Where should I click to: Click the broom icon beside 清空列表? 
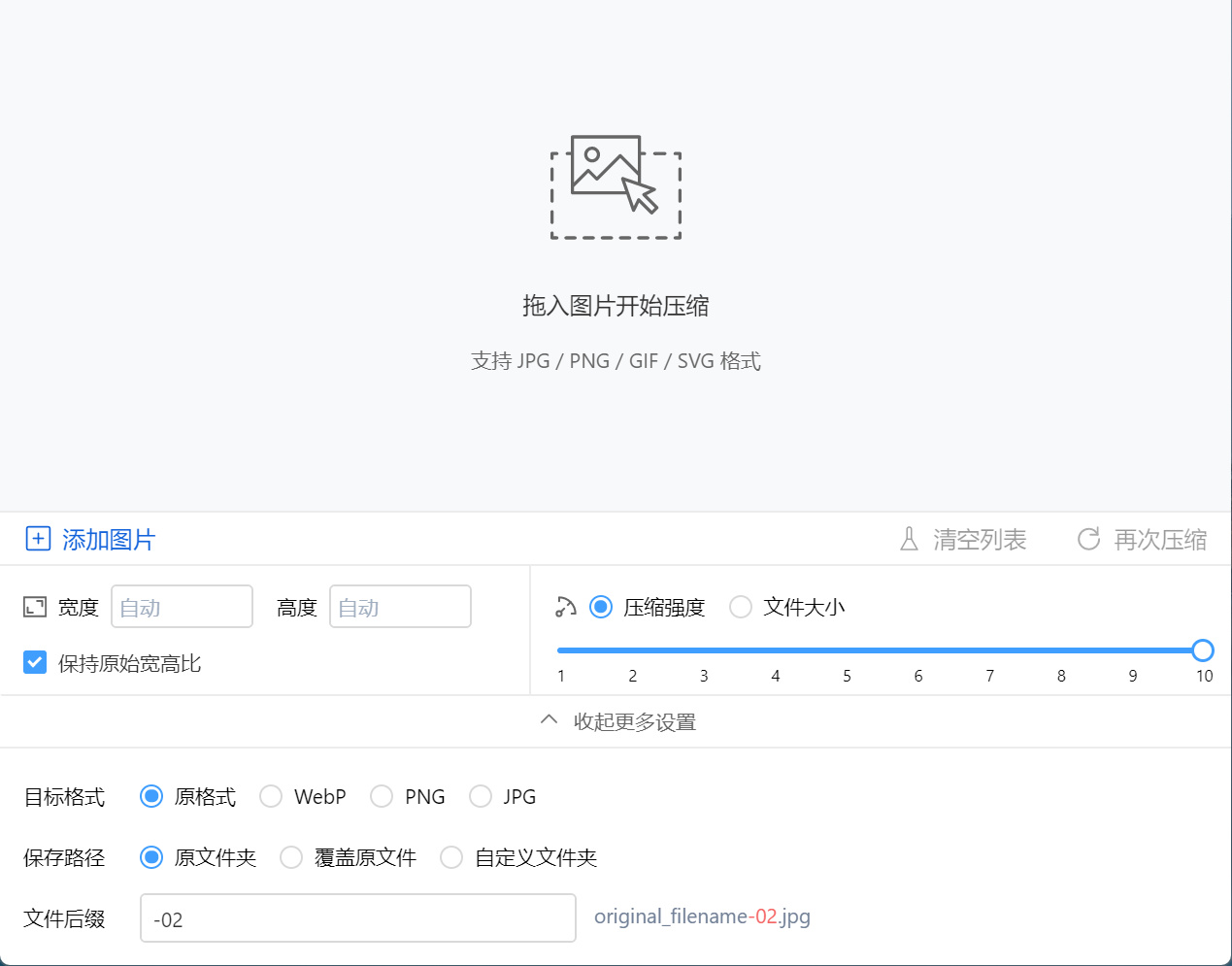[x=909, y=539]
